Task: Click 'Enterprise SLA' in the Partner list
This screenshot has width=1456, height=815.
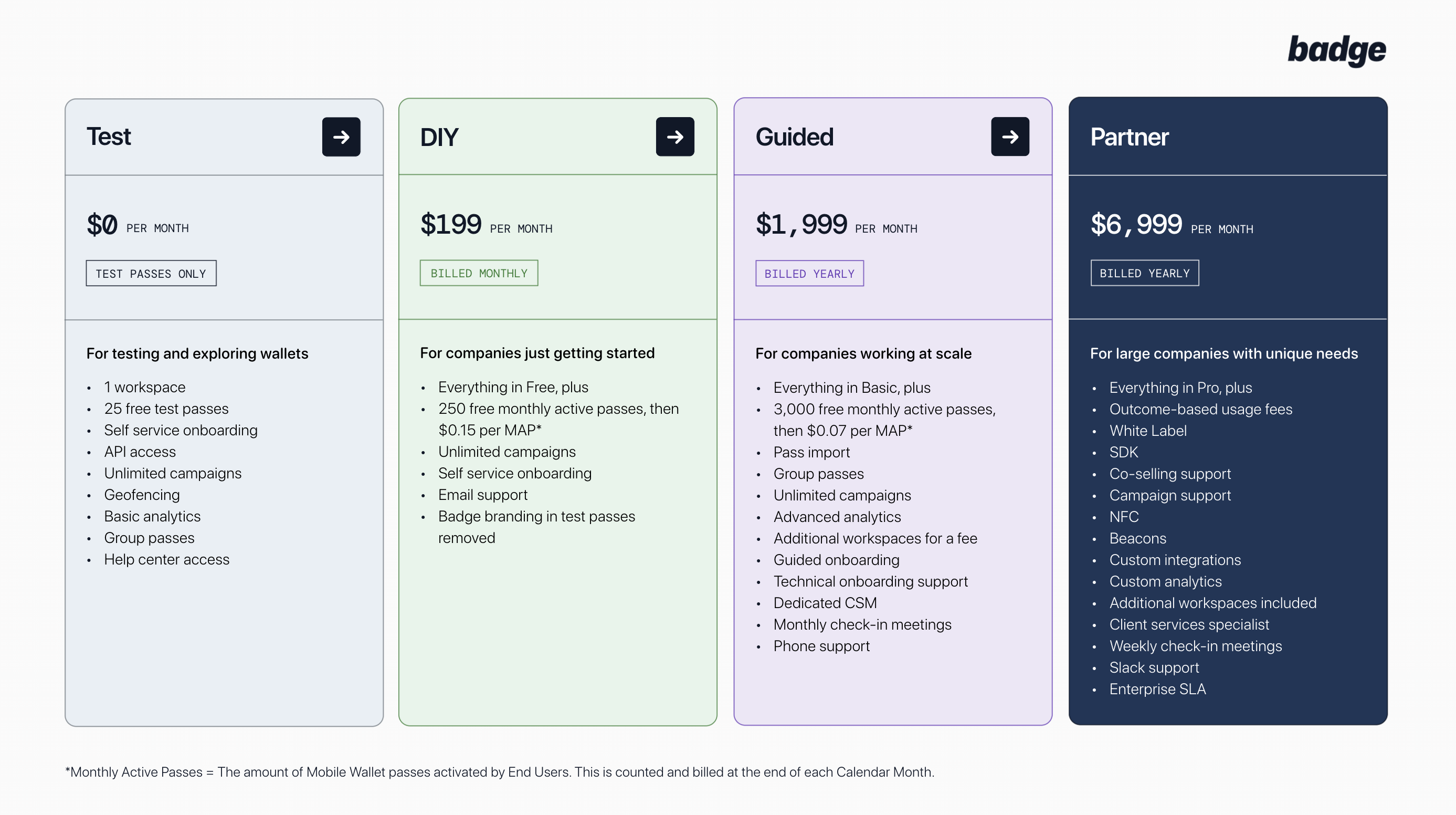Action: tap(1157, 689)
